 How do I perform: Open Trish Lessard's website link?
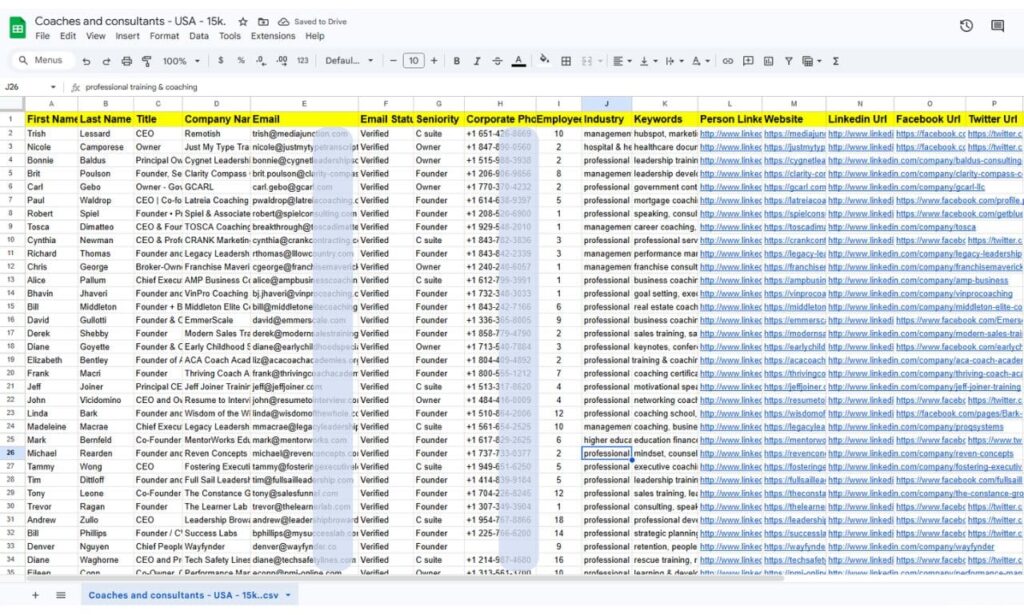click(794, 133)
